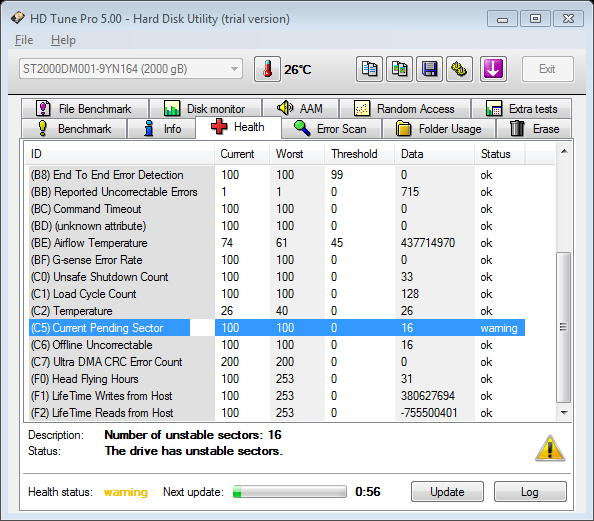Open the File menu

click(24, 40)
